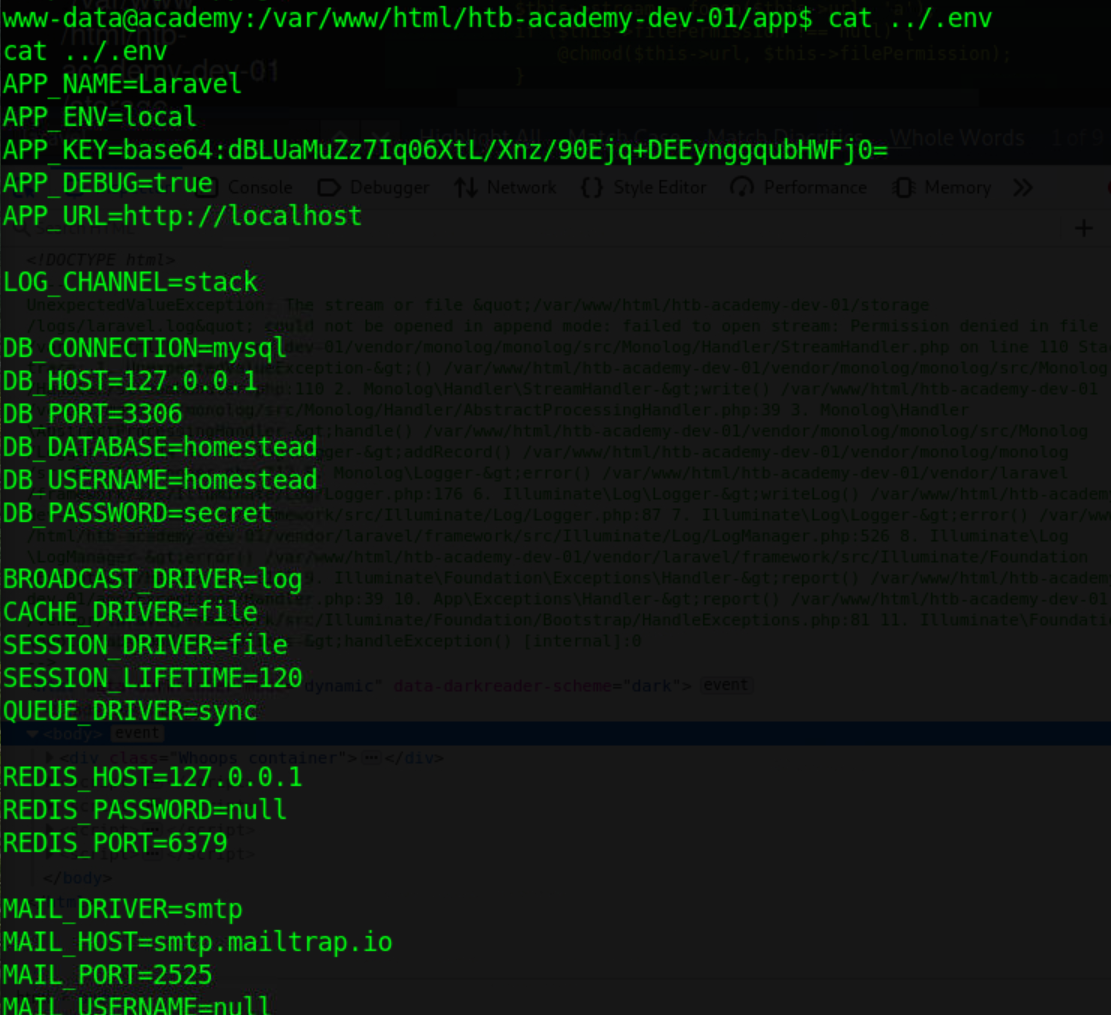
Task: Click the SESSION_DRIVER=file line
Action: 145,645
